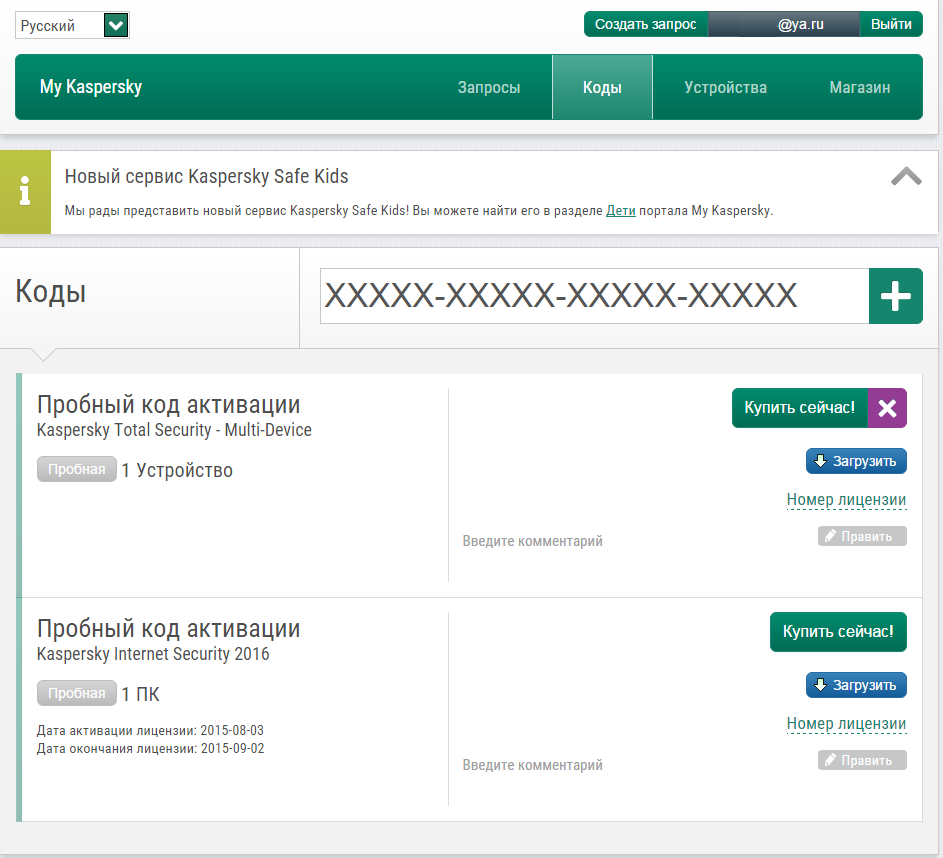
Task: Add code with the plus icon
Action: tap(895, 296)
